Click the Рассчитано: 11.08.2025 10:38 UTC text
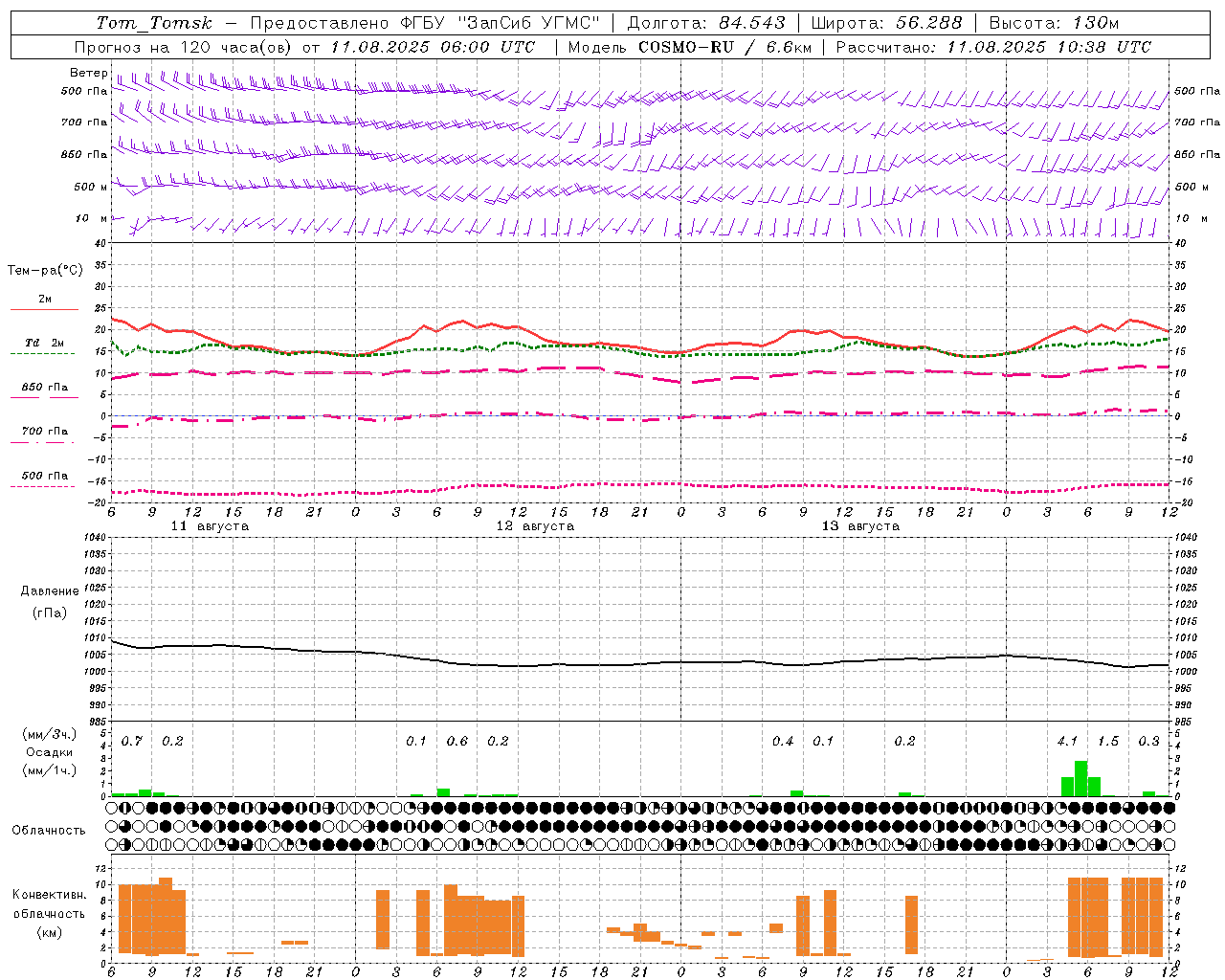The width and height of the screenshot is (1225, 980). (993, 47)
